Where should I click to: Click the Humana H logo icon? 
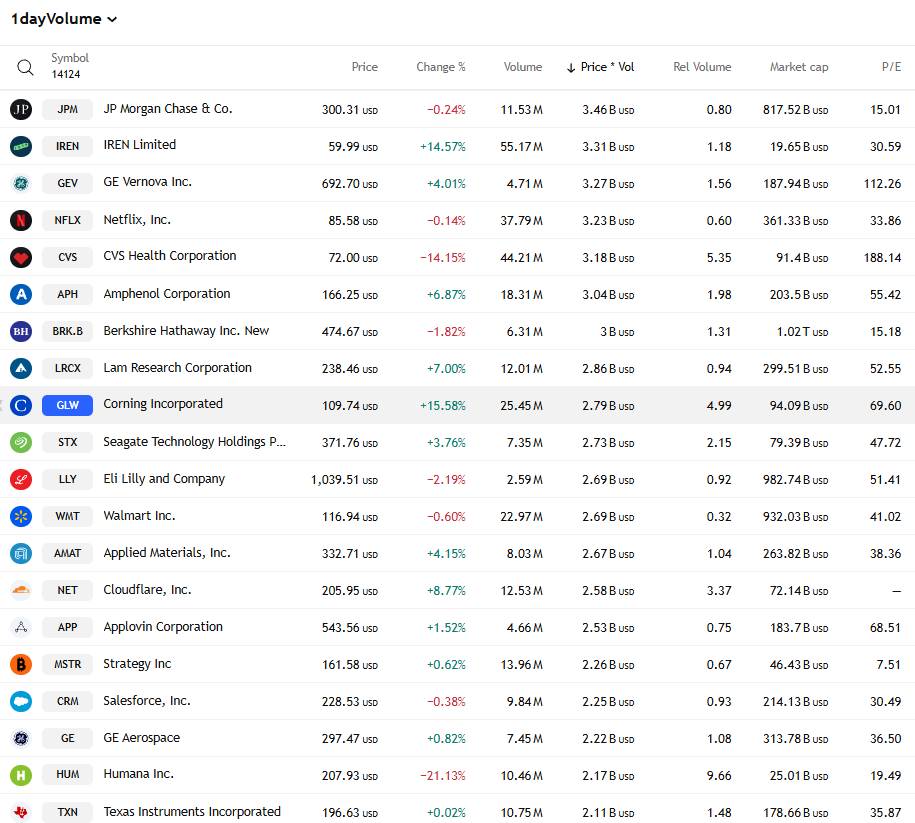pos(21,775)
